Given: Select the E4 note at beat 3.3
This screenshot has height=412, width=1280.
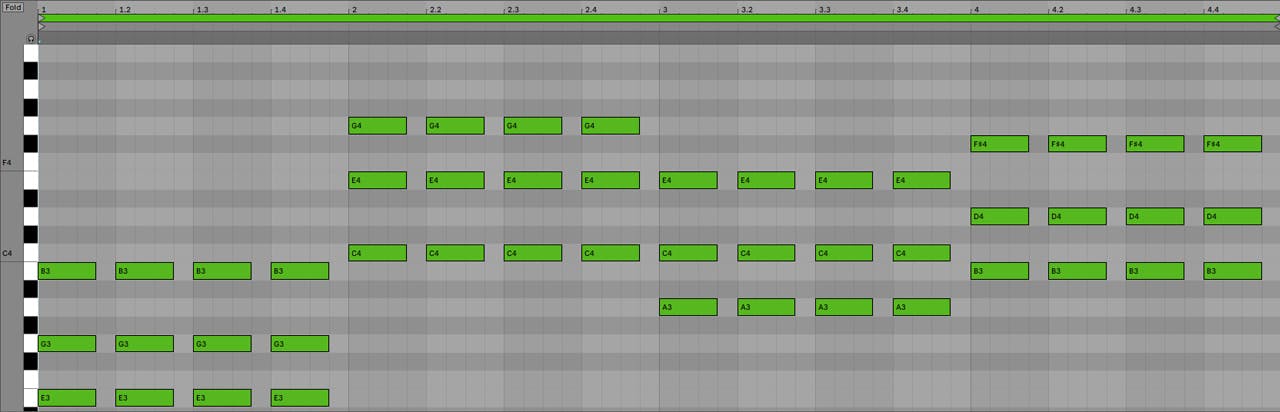Looking at the screenshot, I should point(843,180).
